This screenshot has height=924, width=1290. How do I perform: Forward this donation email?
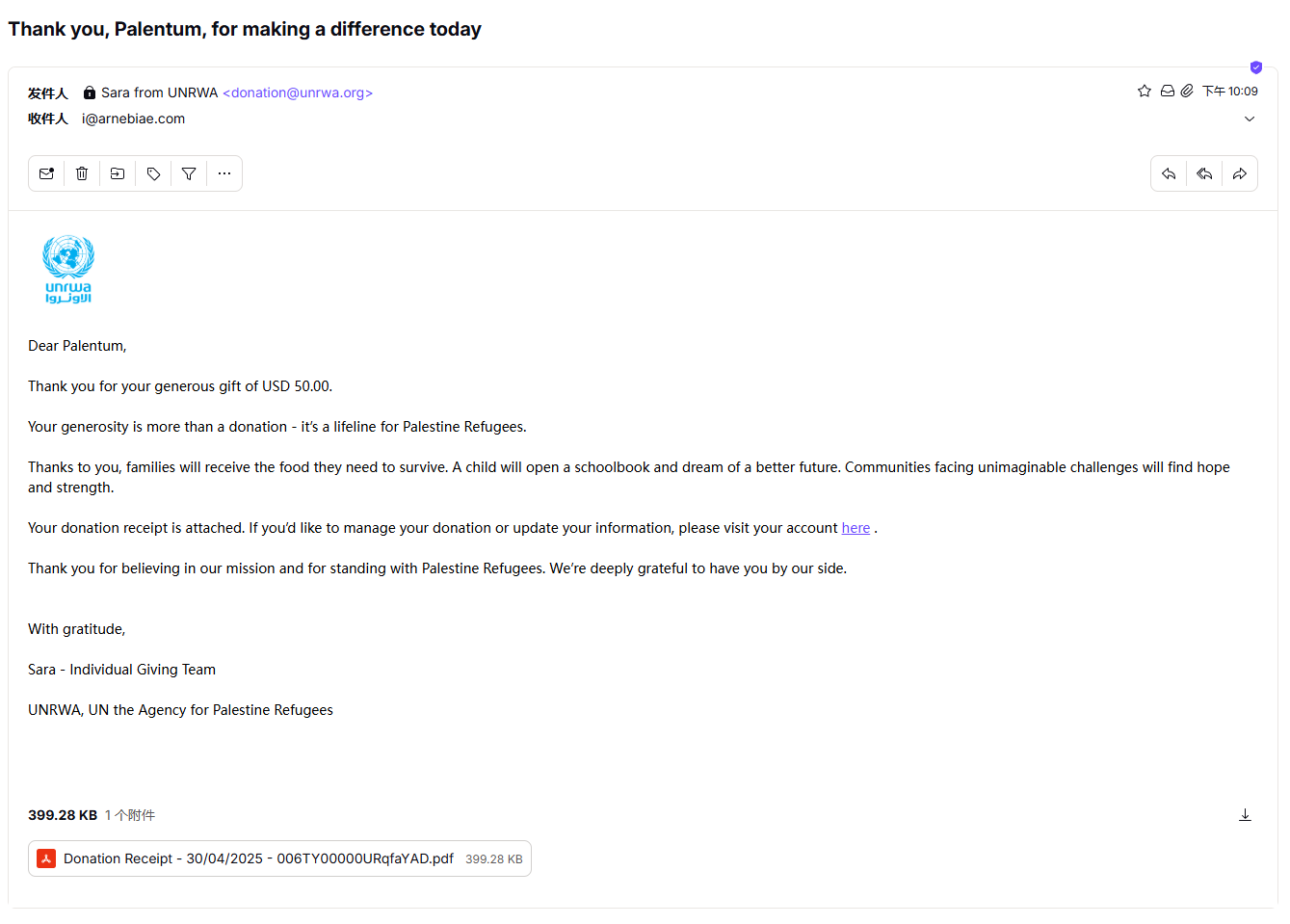(1240, 173)
